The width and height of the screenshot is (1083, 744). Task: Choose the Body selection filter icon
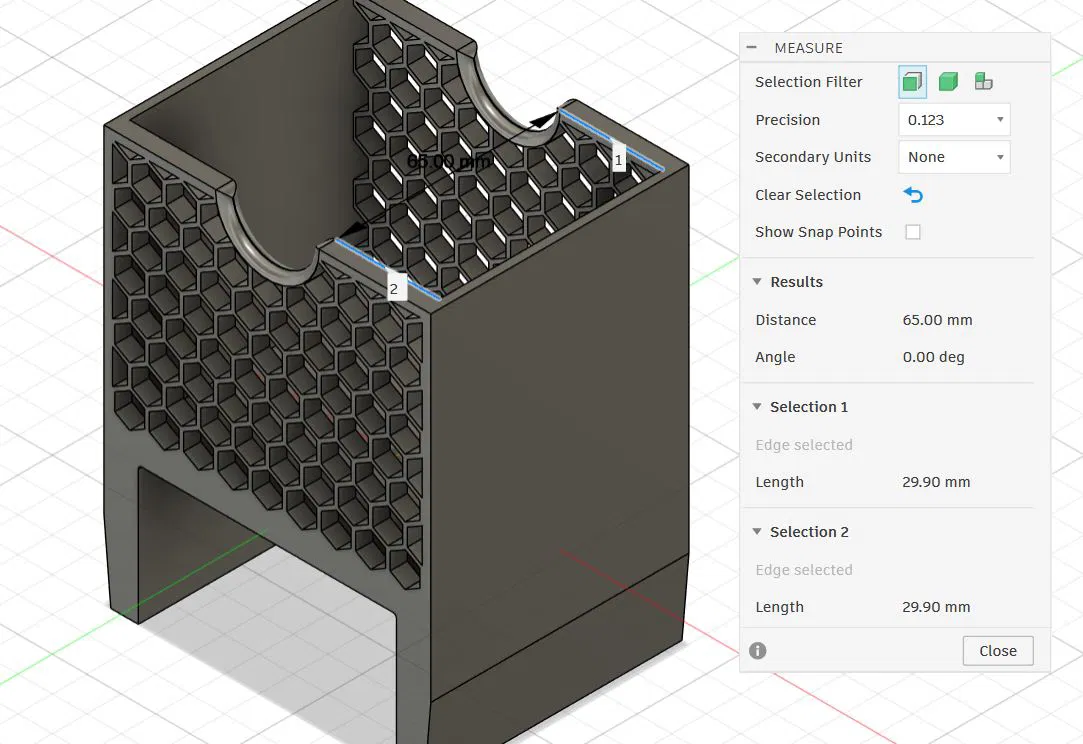[x=948, y=82]
